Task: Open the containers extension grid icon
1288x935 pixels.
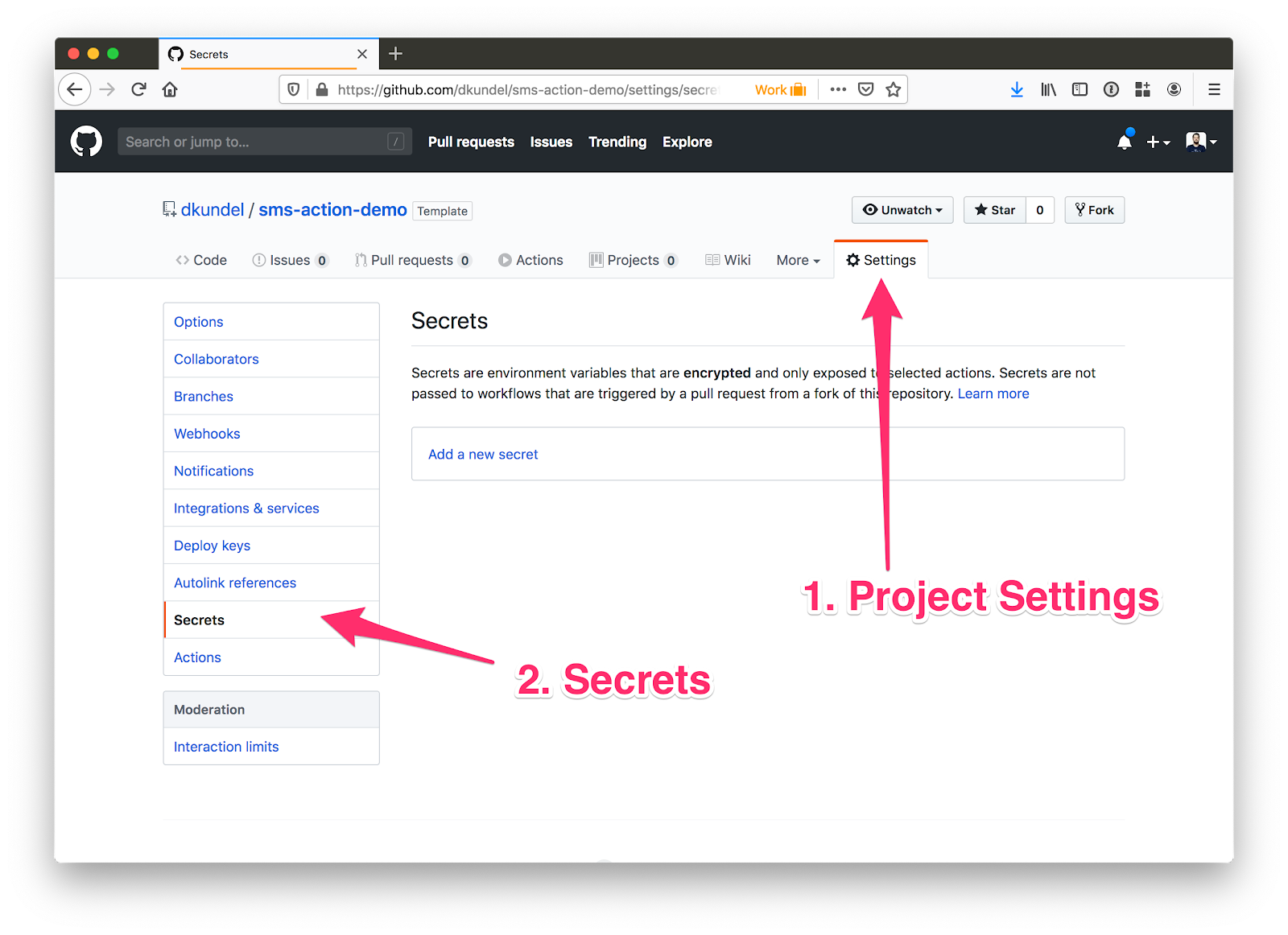Action: tap(1142, 89)
